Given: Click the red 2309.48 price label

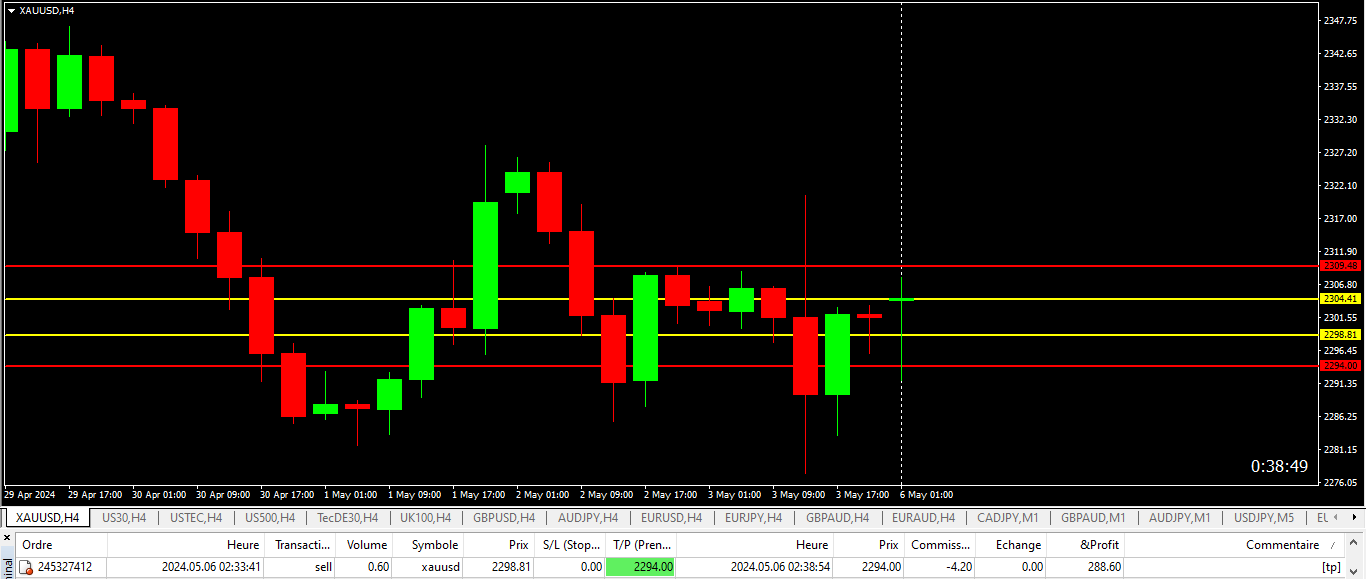Looking at the screenshot, I should tap(1340, 266).
